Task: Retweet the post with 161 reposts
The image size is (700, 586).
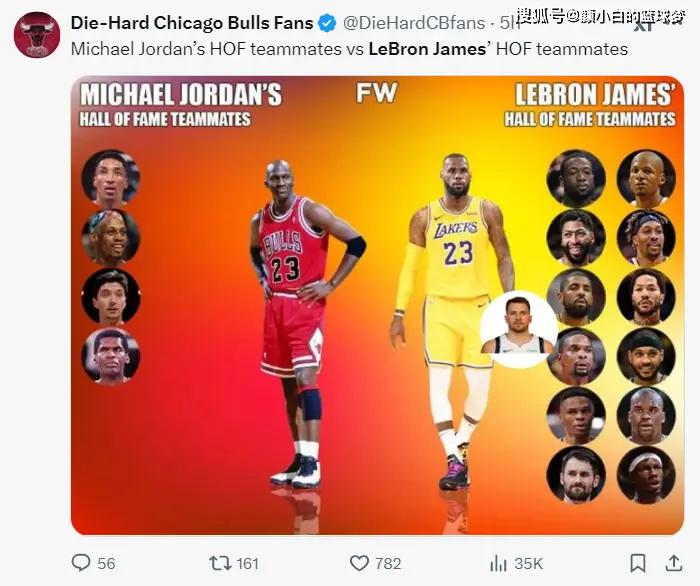Action: tap(220, 563)
